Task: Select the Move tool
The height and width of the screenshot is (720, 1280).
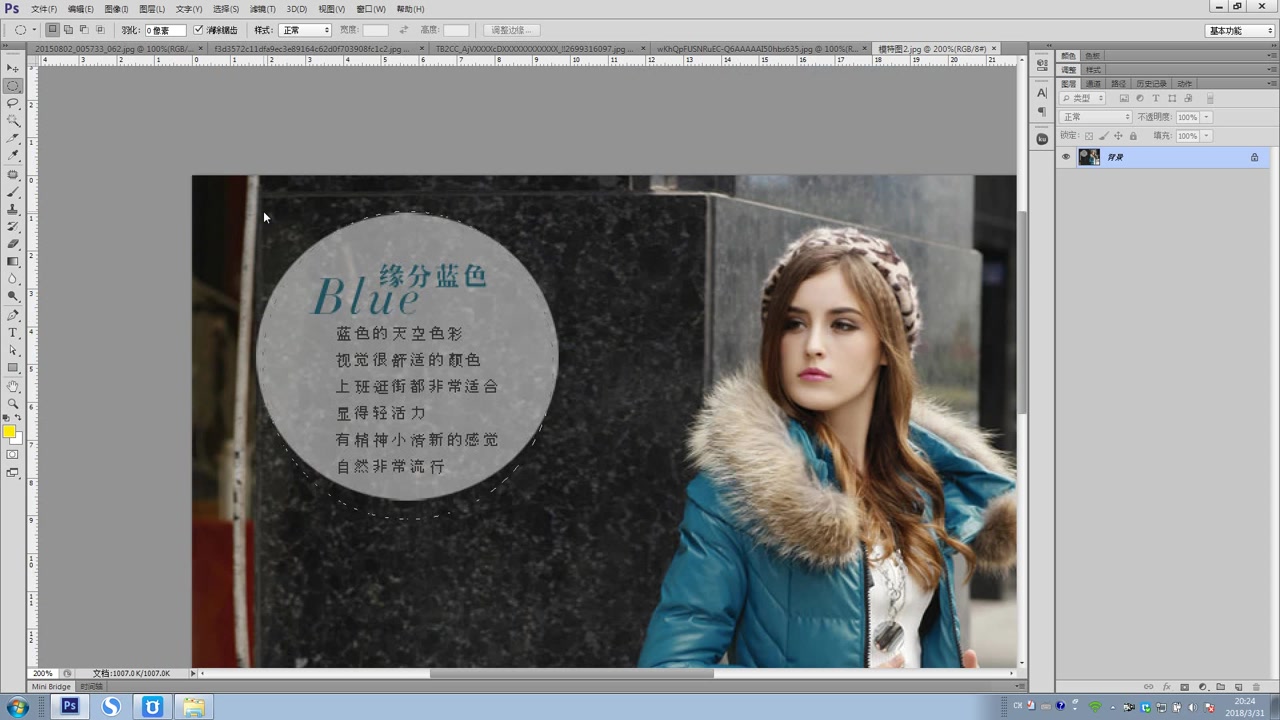Action: click(x=13, y=68)
